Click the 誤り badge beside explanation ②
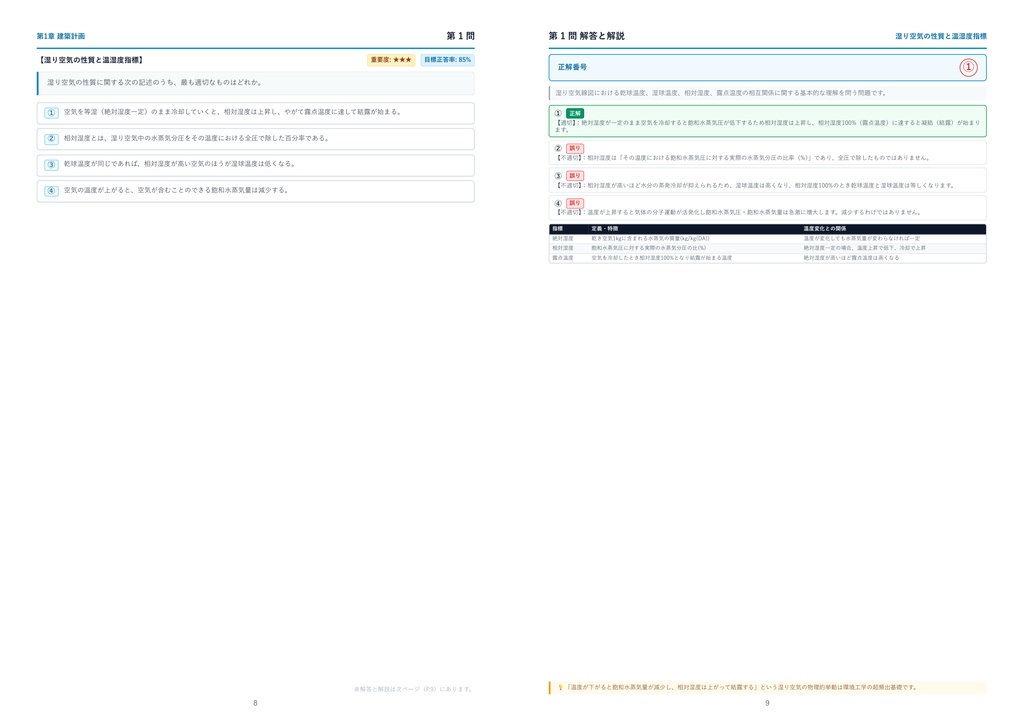Image resolution: width=1024 pixels, height=724 pixels. 575,148
